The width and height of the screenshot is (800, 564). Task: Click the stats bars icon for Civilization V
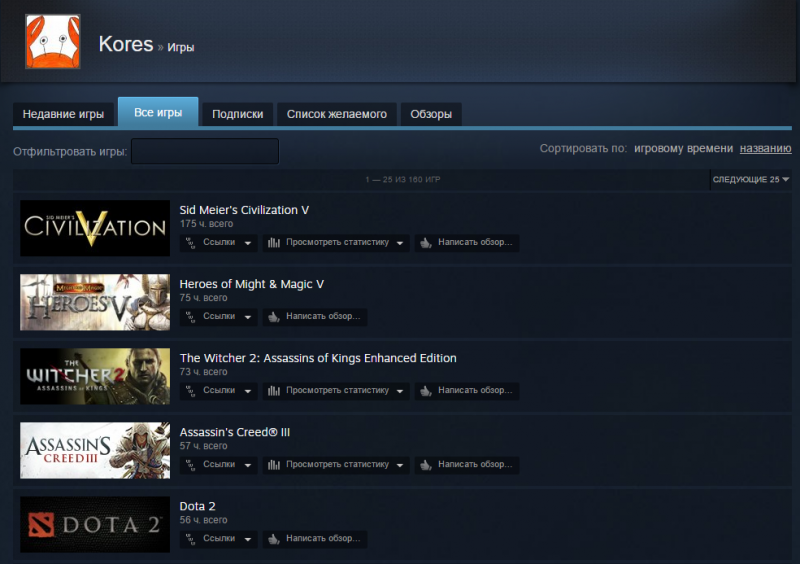coord(274,243)
